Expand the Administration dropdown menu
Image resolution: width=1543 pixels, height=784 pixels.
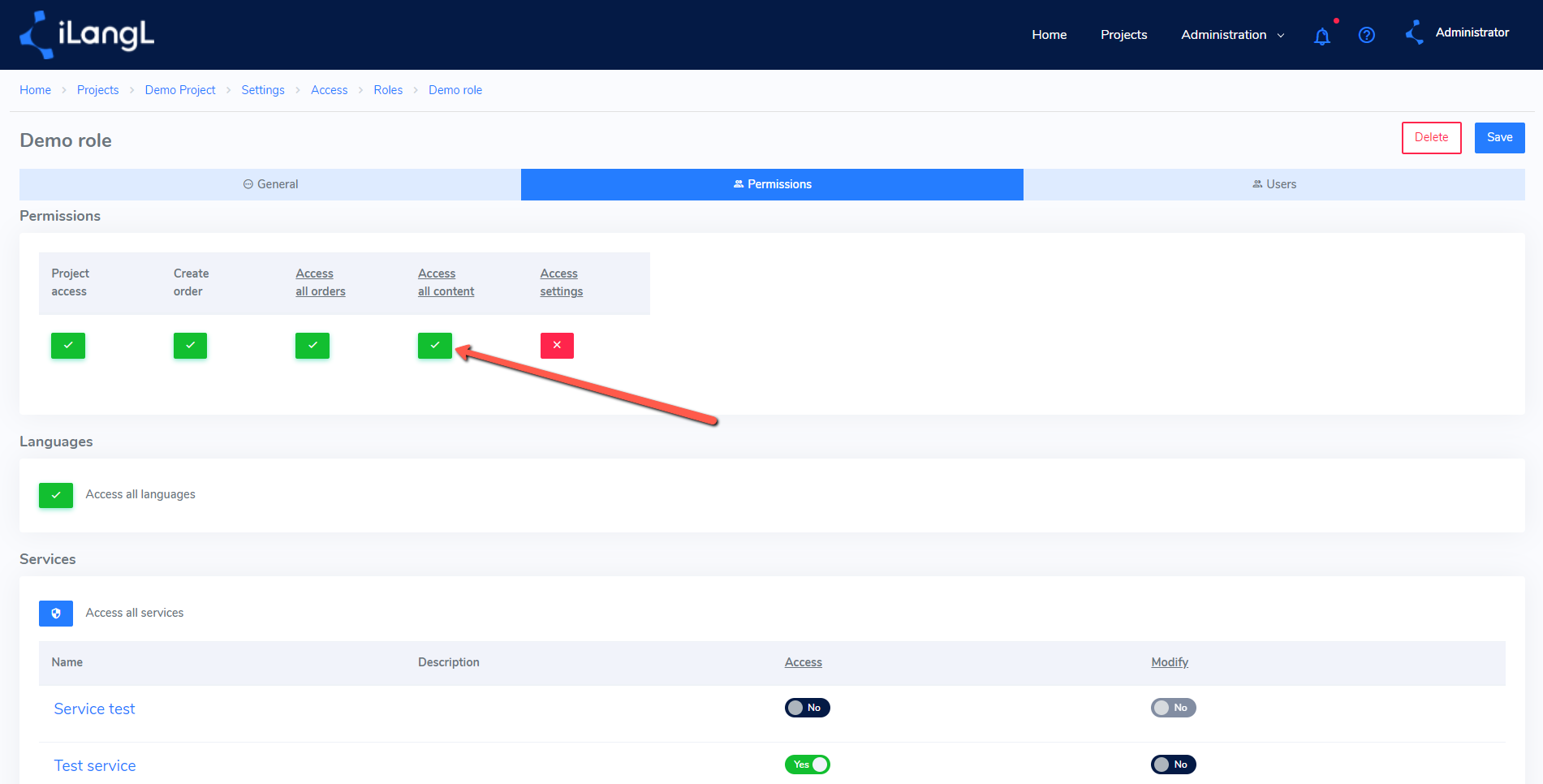click(x=1233, y=35)
